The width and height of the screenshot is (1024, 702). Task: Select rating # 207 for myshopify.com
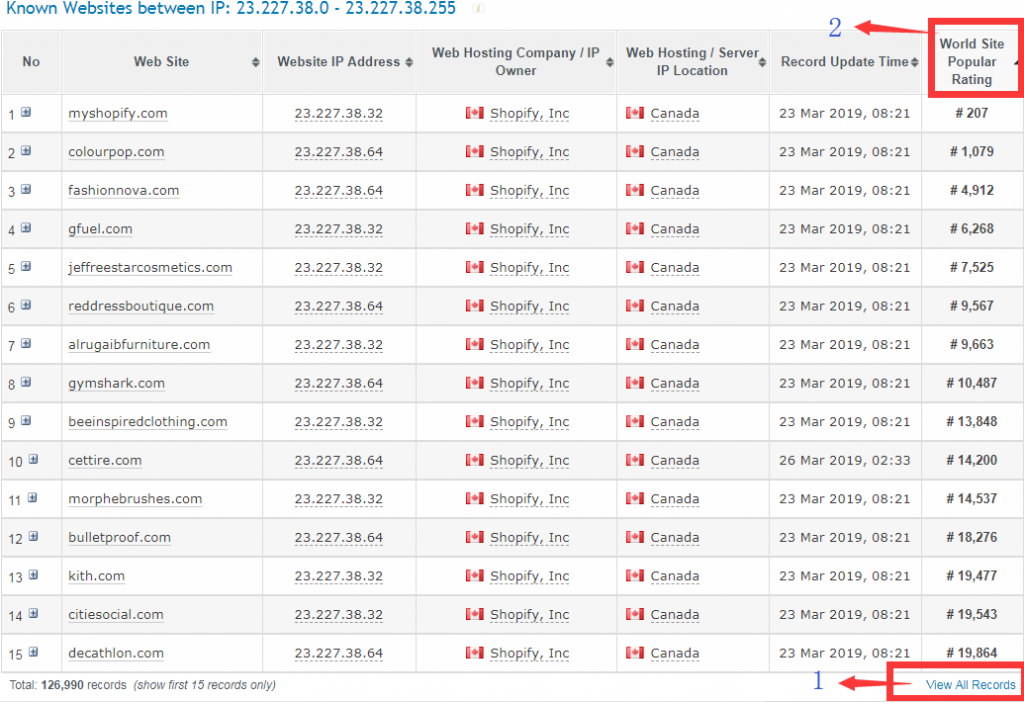pyautogui.click(x=972, y=112)
